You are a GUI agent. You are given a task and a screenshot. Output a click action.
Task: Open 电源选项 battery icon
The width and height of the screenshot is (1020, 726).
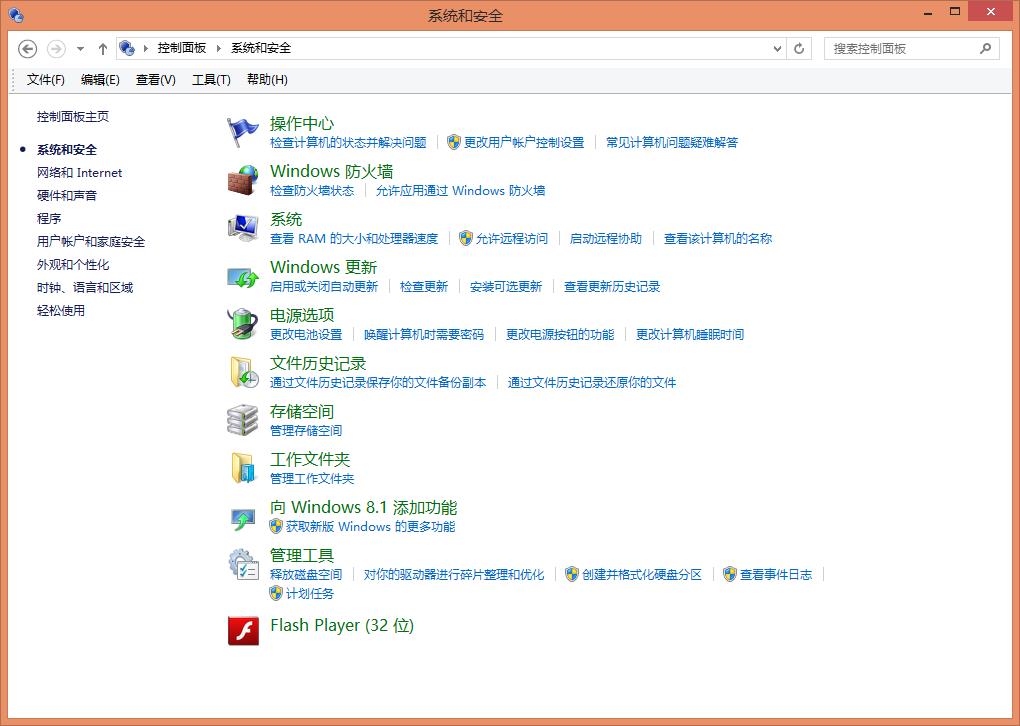click(x=242, y=323)
